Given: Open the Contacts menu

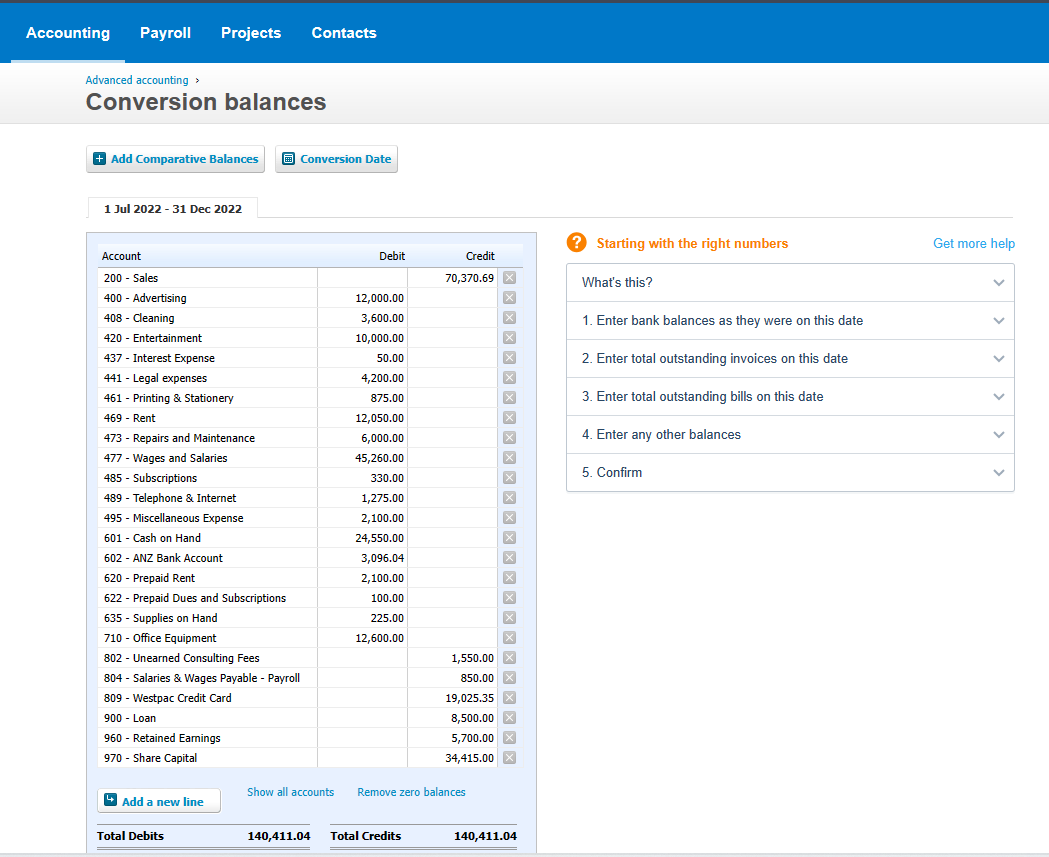Looking at the screenshot, I should click(x=344, y=33).
